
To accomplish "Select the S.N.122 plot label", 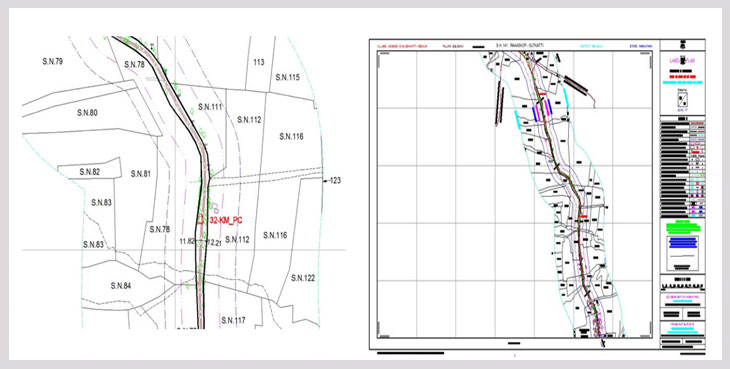I will [303, 278].
